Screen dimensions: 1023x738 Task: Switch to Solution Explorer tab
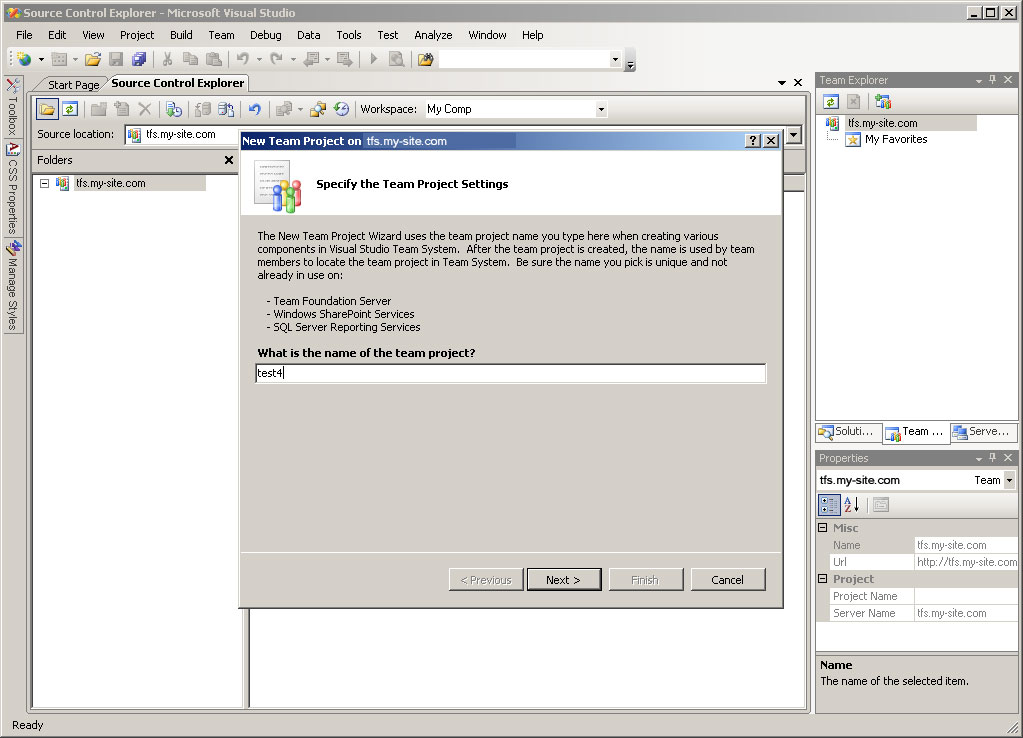(x=847, y=431)
